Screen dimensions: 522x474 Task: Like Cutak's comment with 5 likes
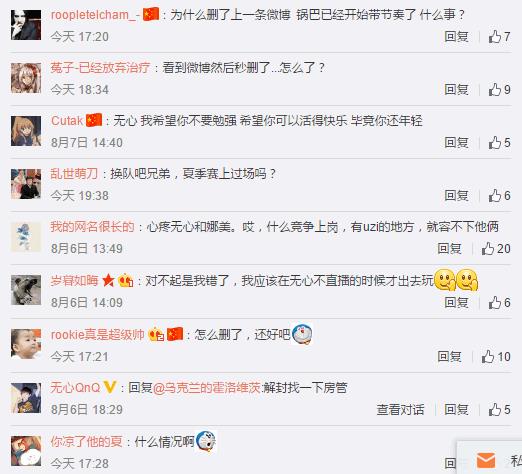pos(499,142)
